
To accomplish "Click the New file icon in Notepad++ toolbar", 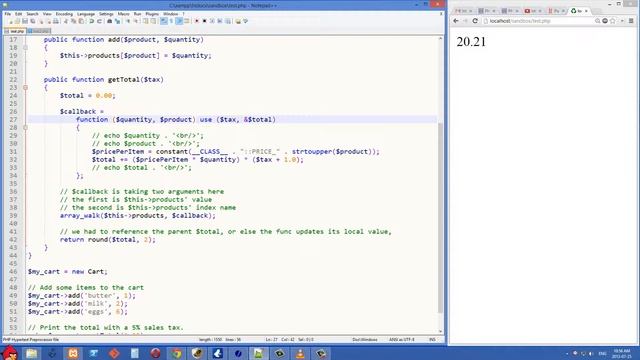I will click(x=11, y=21).
